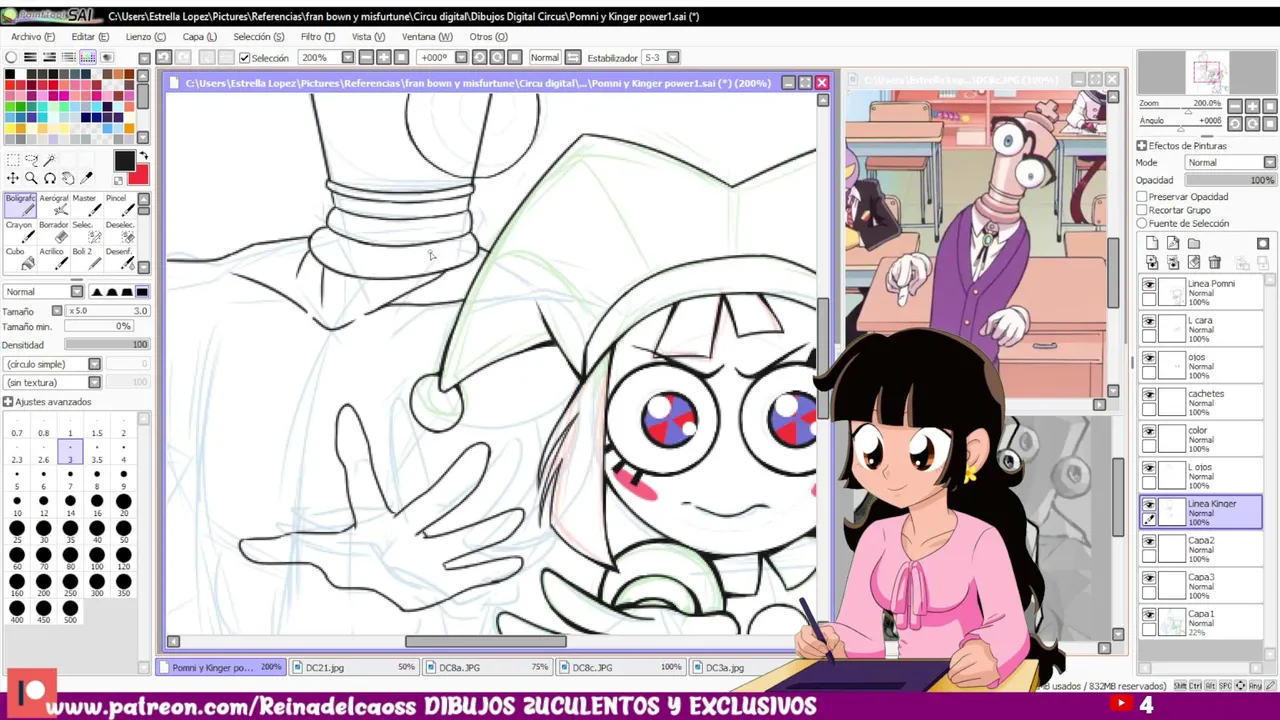Delete layer using trash icon

click(1214, 262)
